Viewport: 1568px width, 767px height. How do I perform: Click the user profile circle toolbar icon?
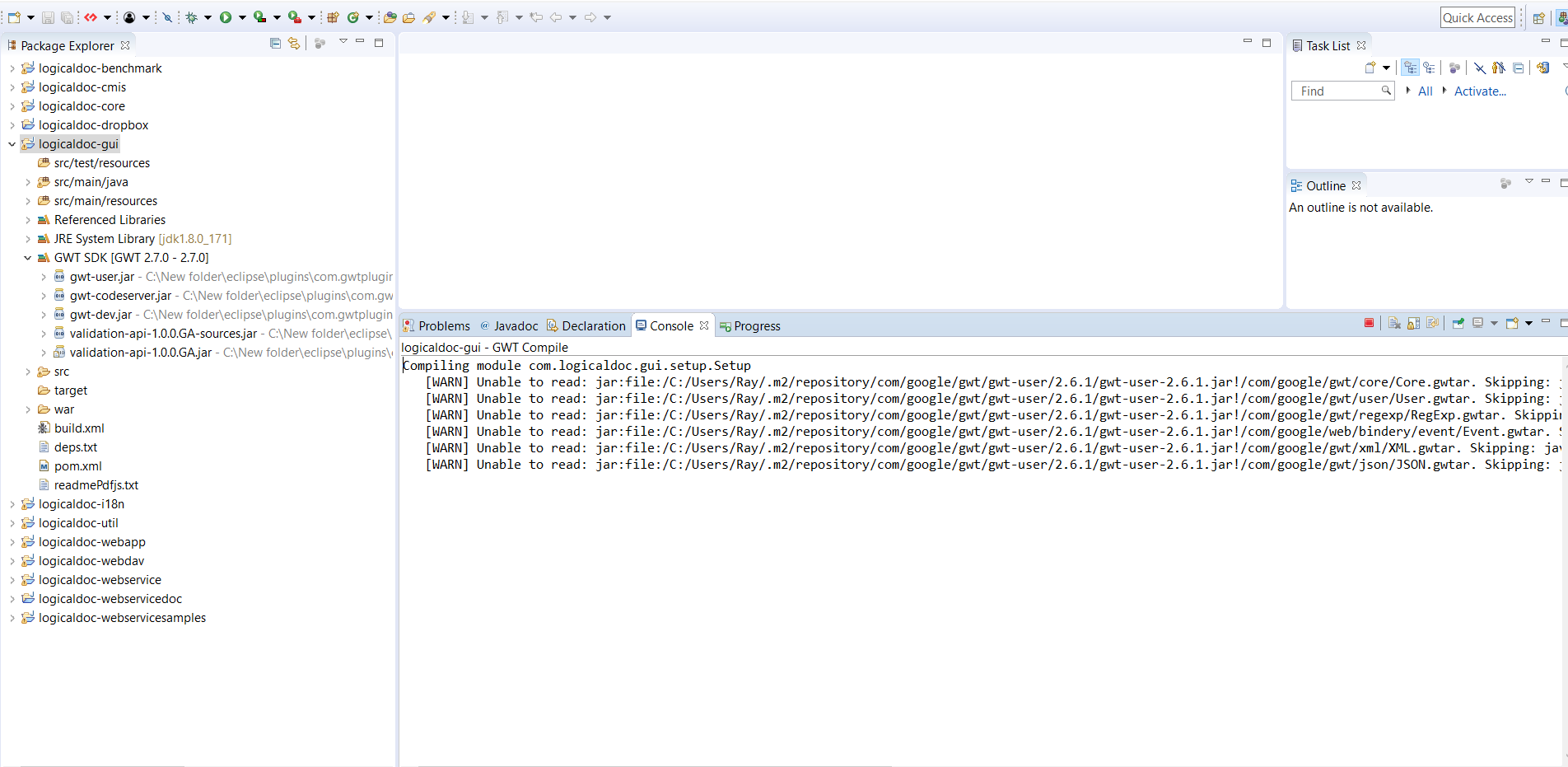pos(129,17)
